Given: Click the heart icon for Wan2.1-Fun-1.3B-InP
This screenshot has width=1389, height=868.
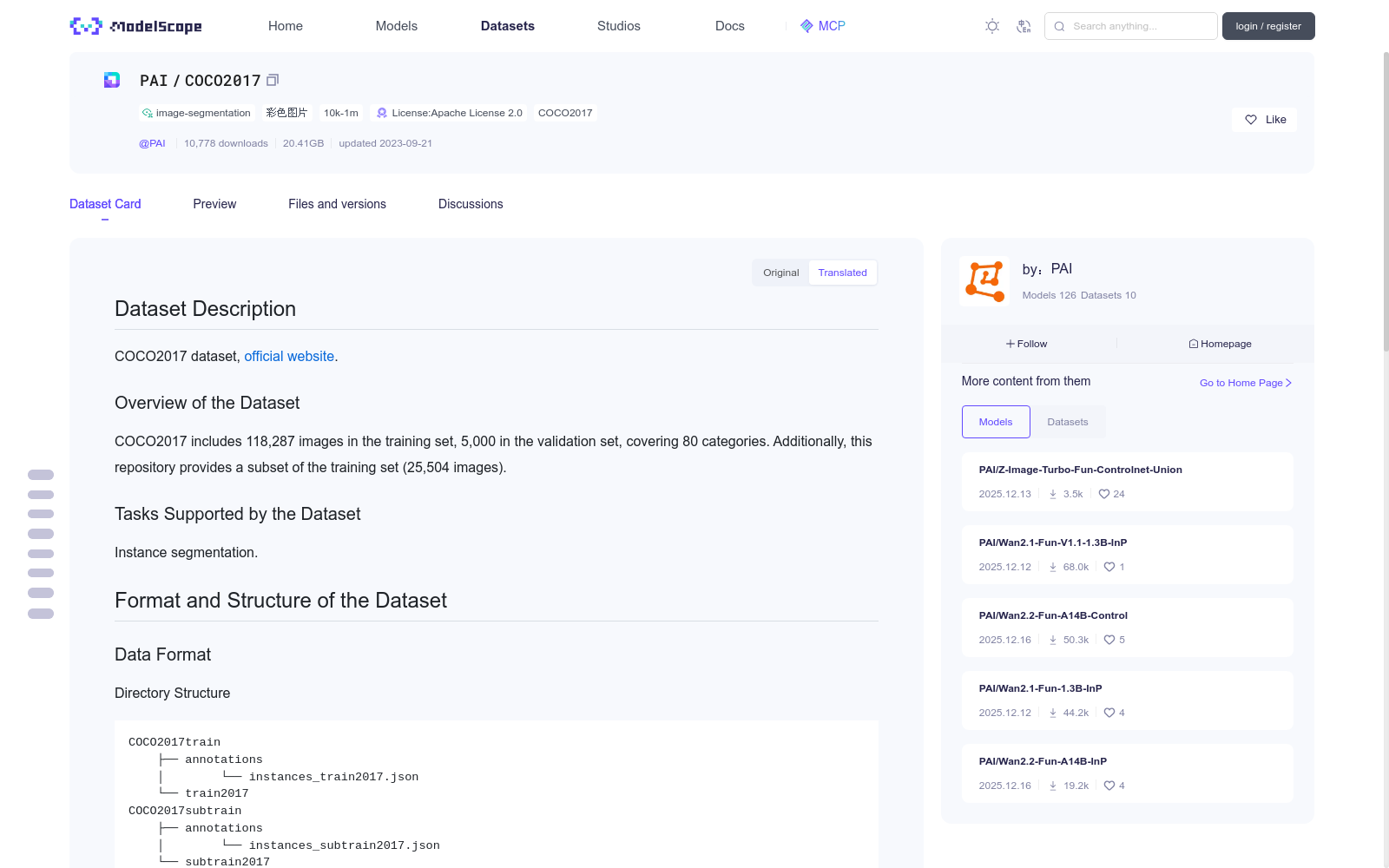Looking at the screenshot, I should pyautogui.click(x=1109, y=713).
